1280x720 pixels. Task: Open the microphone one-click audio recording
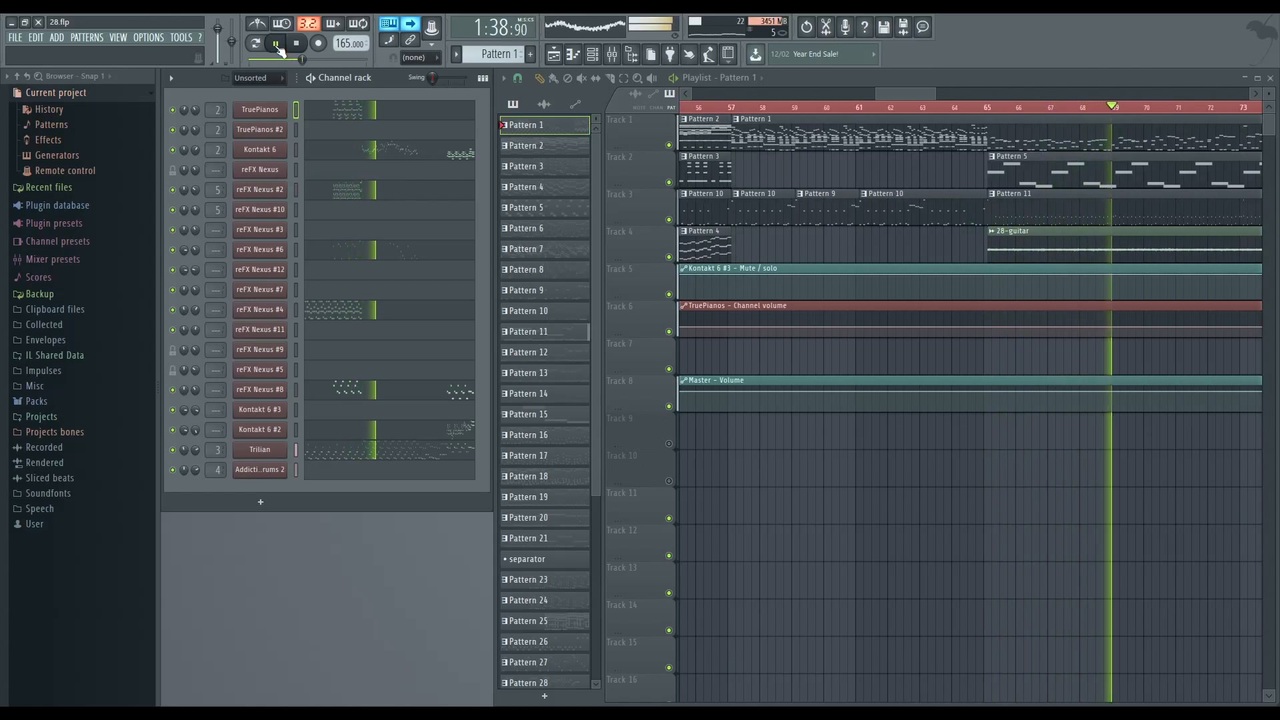point(845,27)
